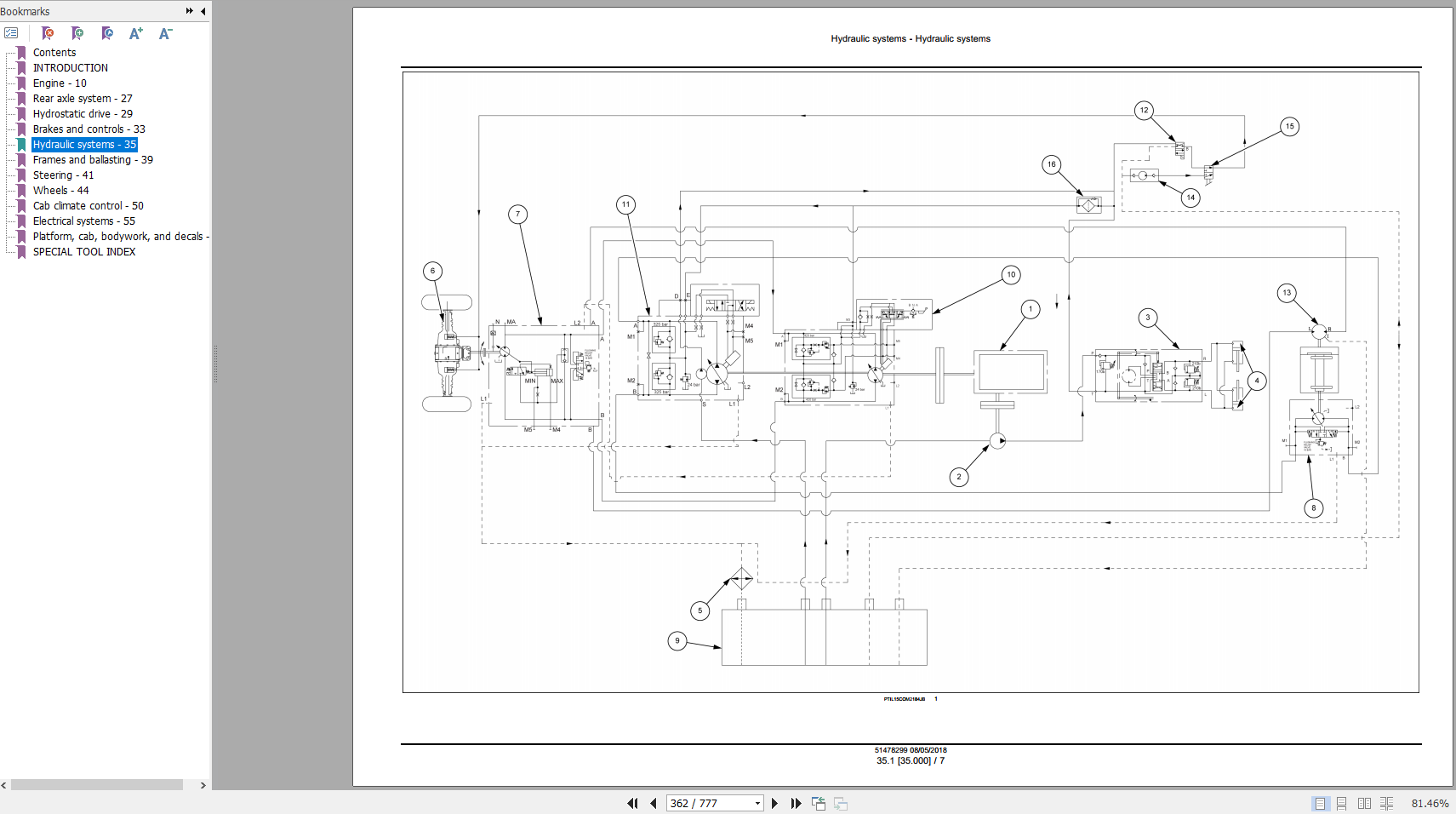This screenshot has height=814, width=1456.
Task: Click the Go to bookmark icon
Action: (107, 33)
